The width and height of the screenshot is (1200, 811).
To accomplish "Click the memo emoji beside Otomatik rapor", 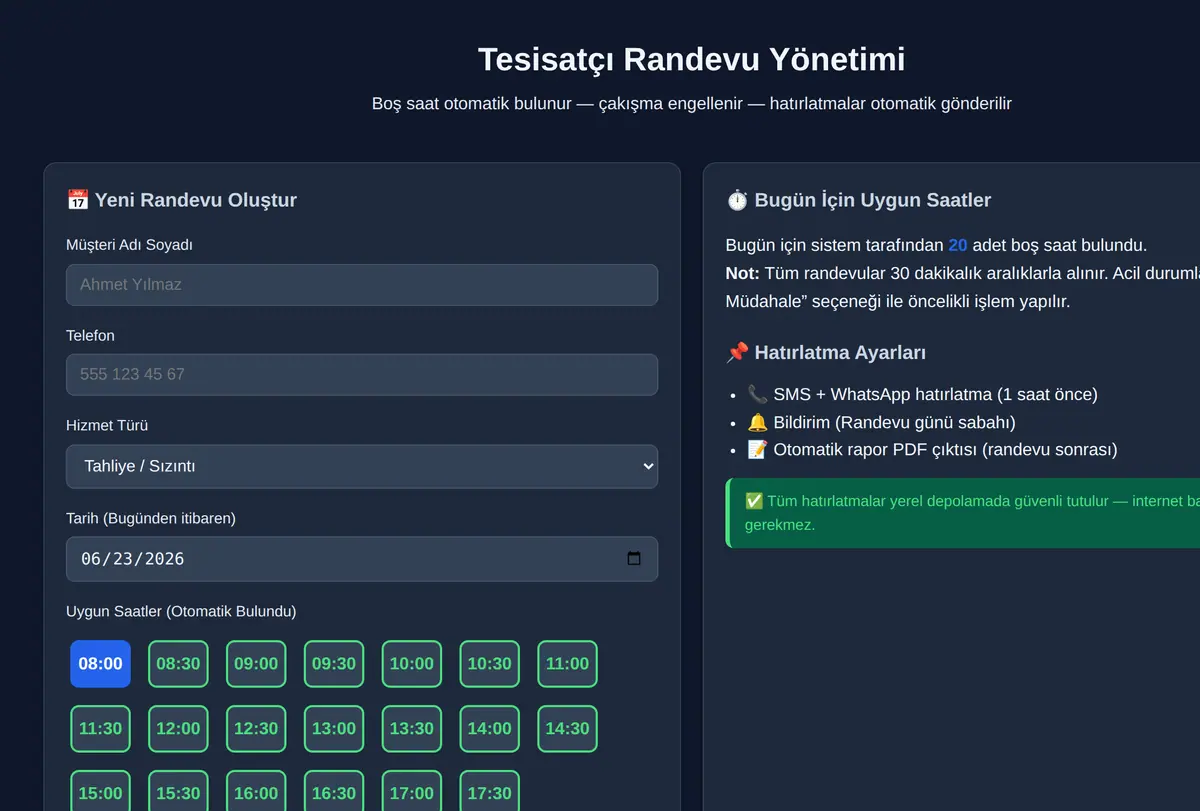I will 757,450.
